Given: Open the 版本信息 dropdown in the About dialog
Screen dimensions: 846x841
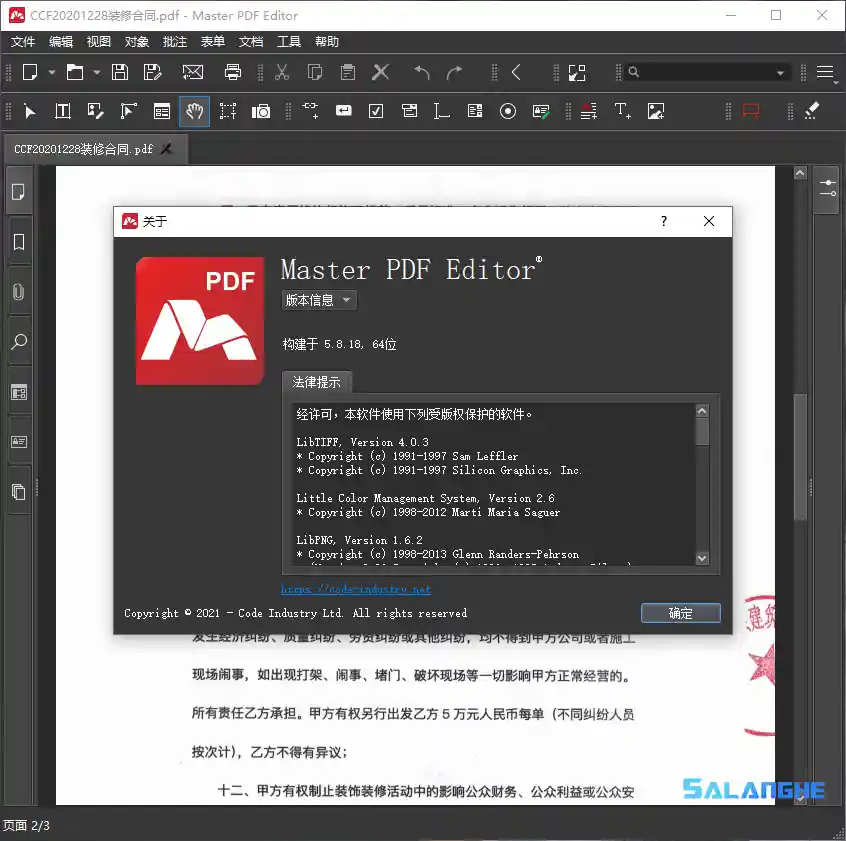Looking at the screenshot, I should (318, 300).
